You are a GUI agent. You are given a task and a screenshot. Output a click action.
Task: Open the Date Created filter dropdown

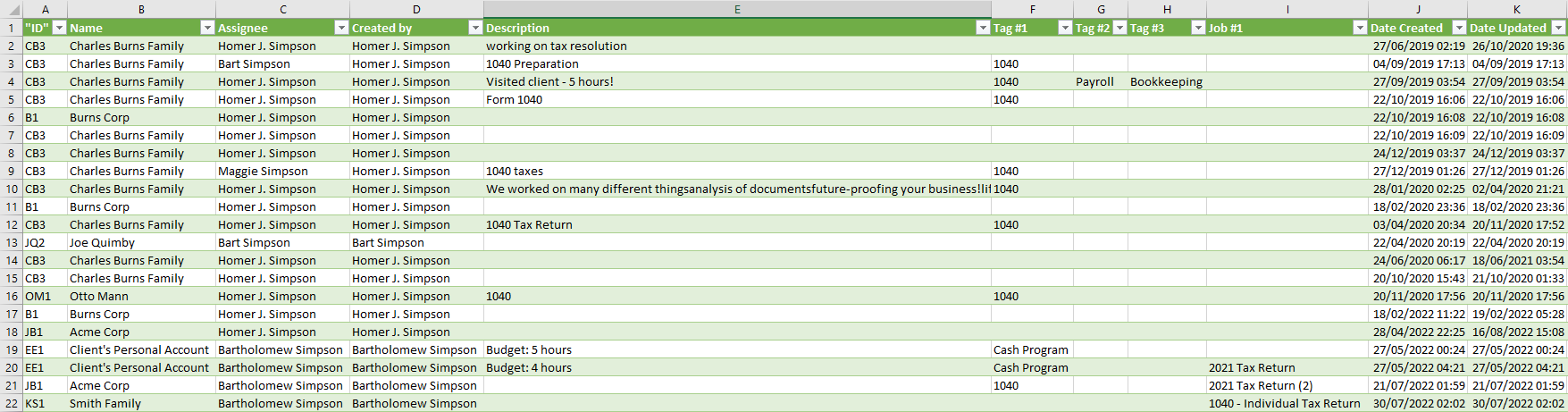pos(1458,28)
